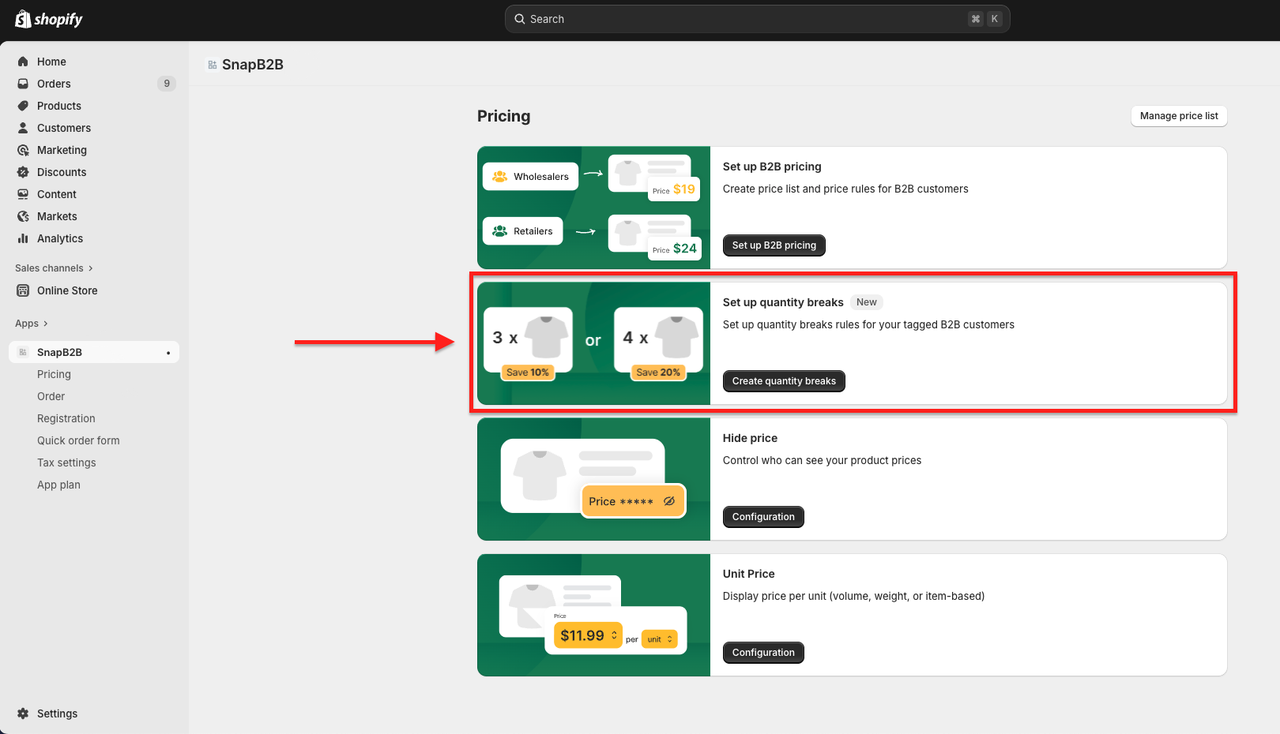This screenshot has width=1280, height=734.
Task: Click the Set up quantity breaks title
Action: pos(783,302)
